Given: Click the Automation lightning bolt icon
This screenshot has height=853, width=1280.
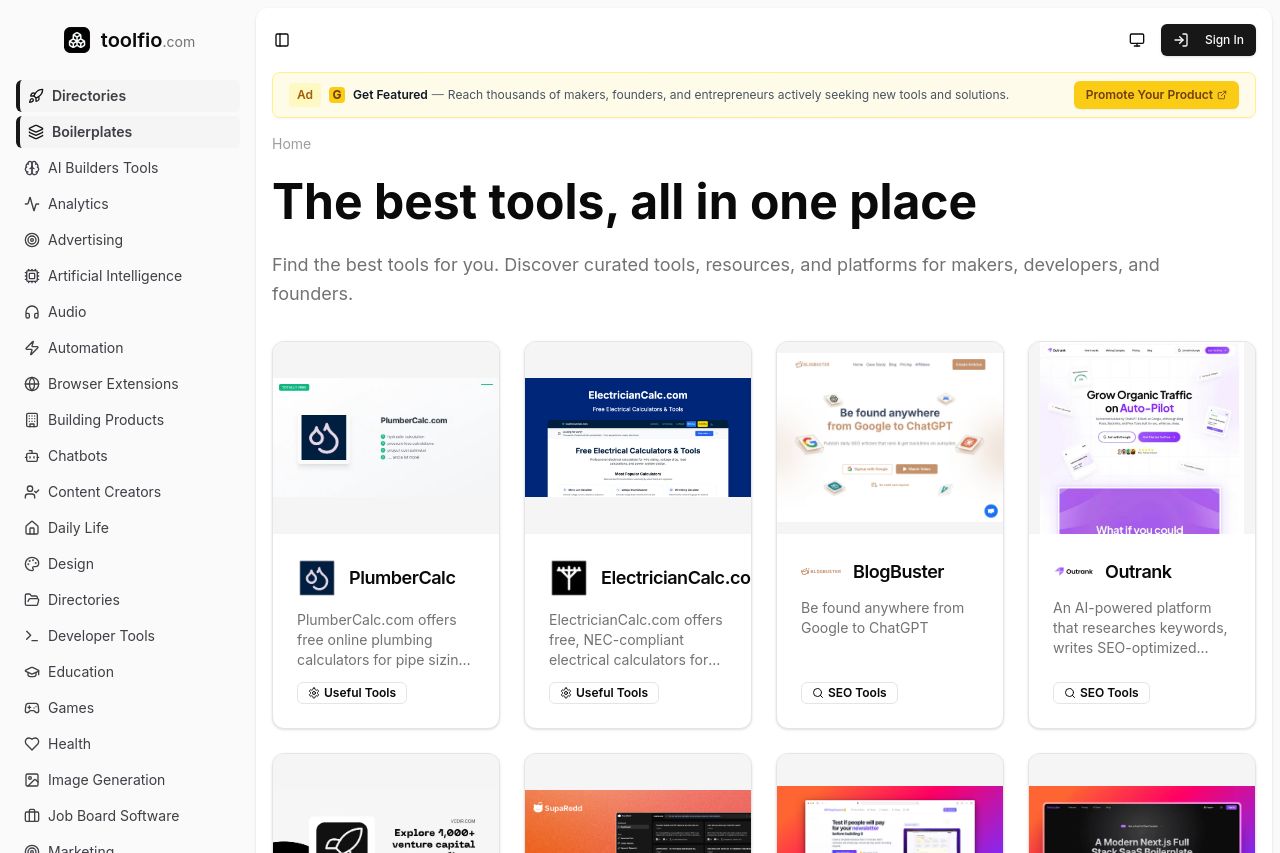Looking at the screenshot, I should 32,348.
